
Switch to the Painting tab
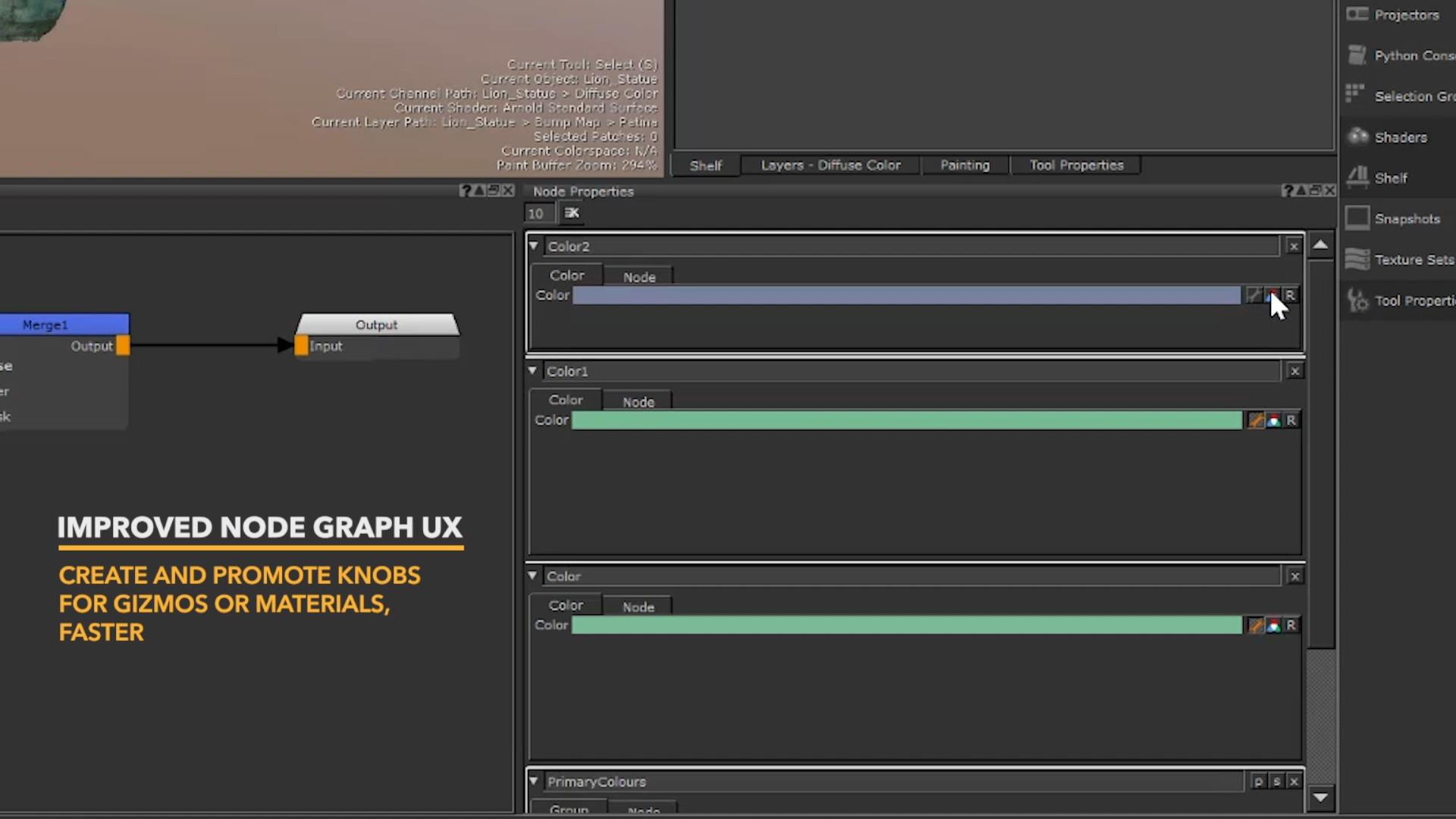tap(965, 165)
